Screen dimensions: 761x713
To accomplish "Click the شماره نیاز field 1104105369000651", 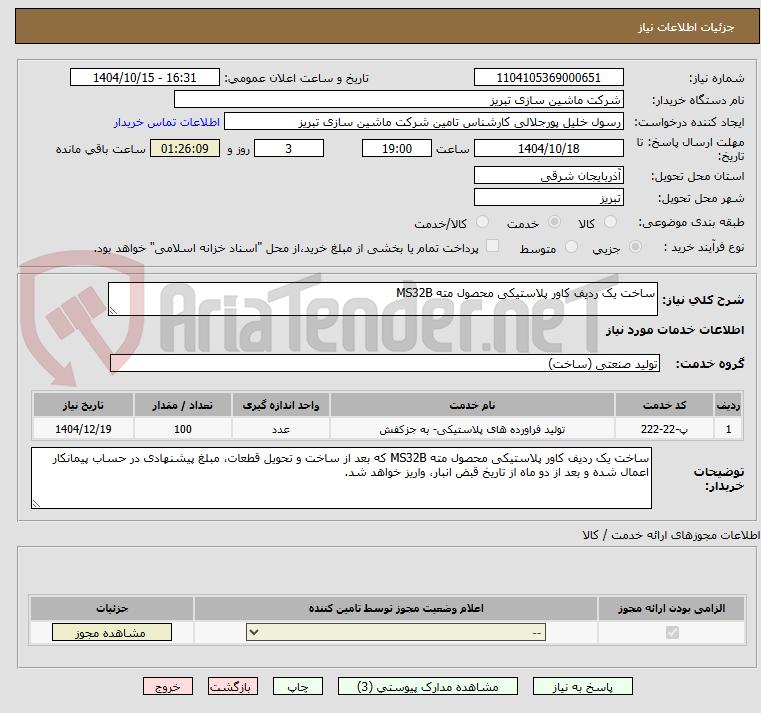I will coord(548,77).
